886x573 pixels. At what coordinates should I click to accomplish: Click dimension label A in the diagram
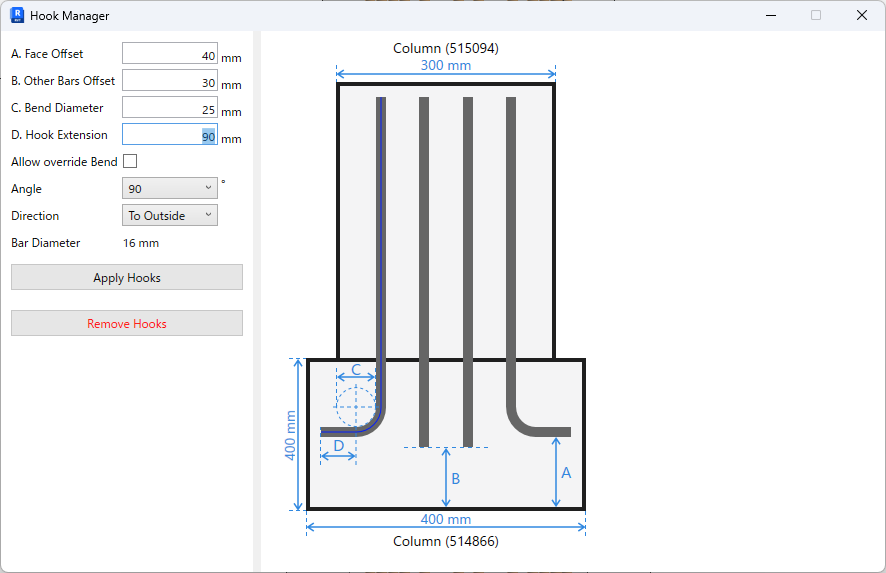(566, 473)
